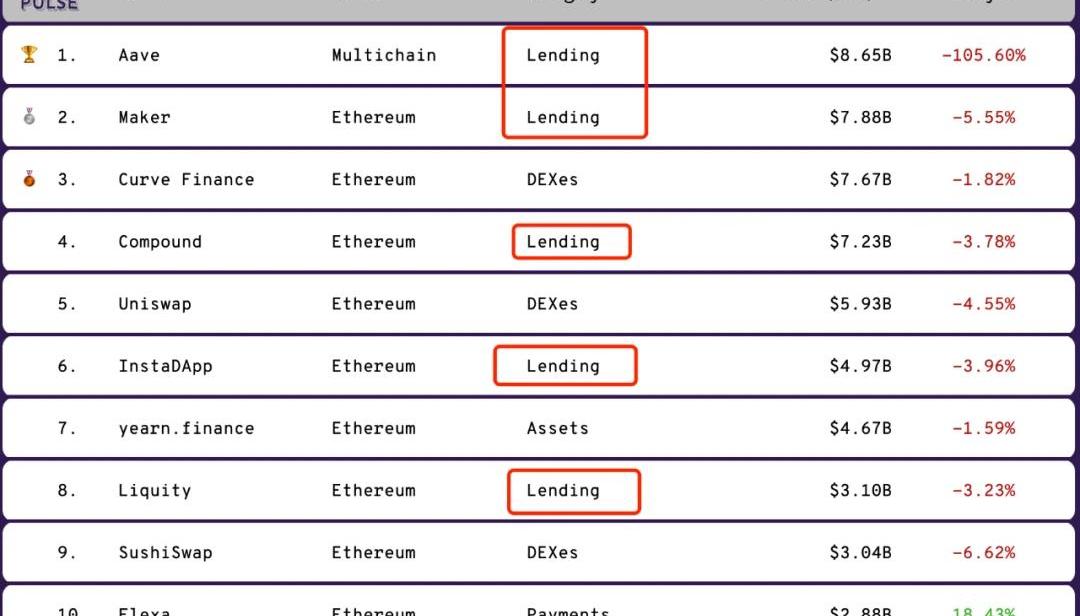
Task: Click the yearn.finance protocol name
Action: (186, 428)
